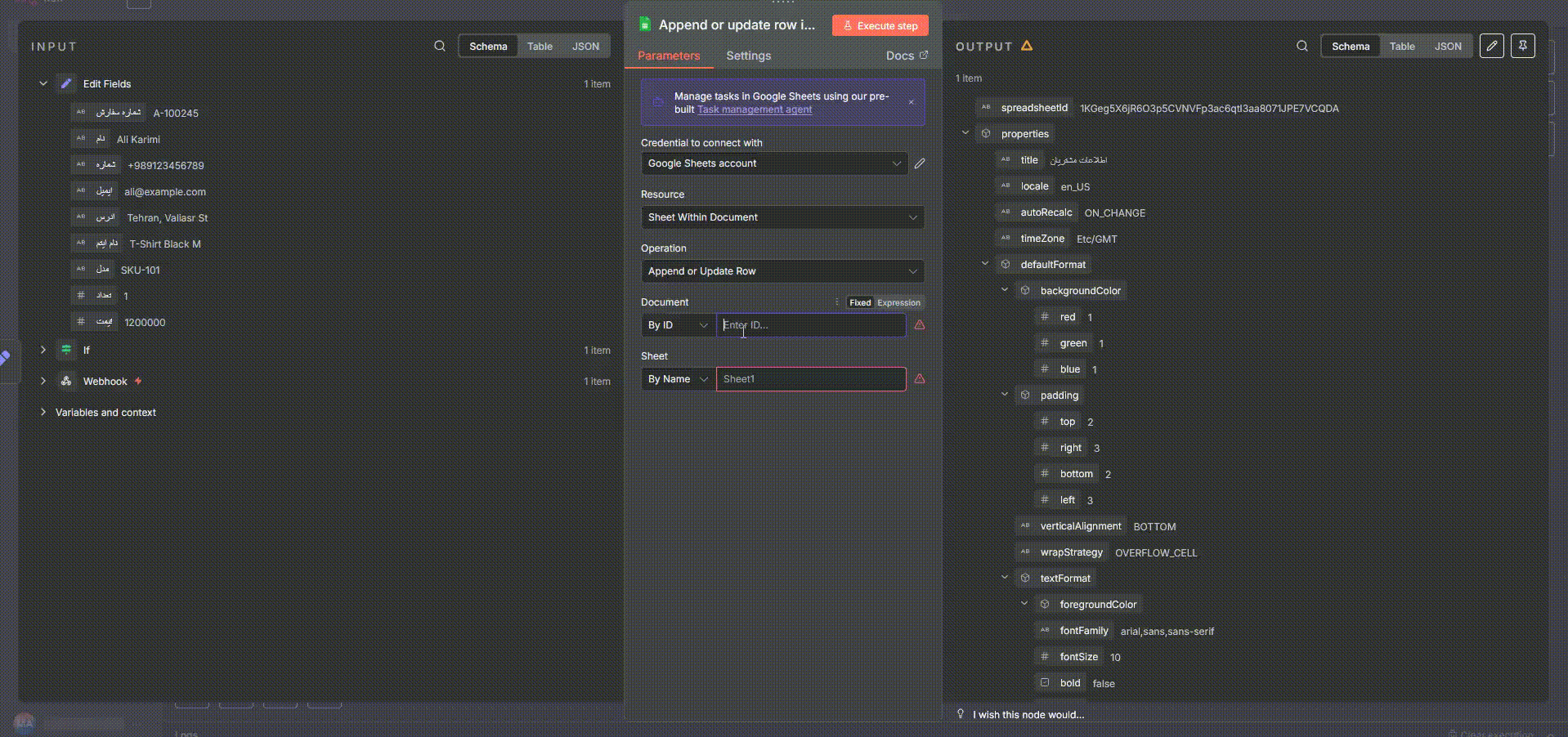
Task: Pin the output data with pin icon
Action: point(1522,47)
